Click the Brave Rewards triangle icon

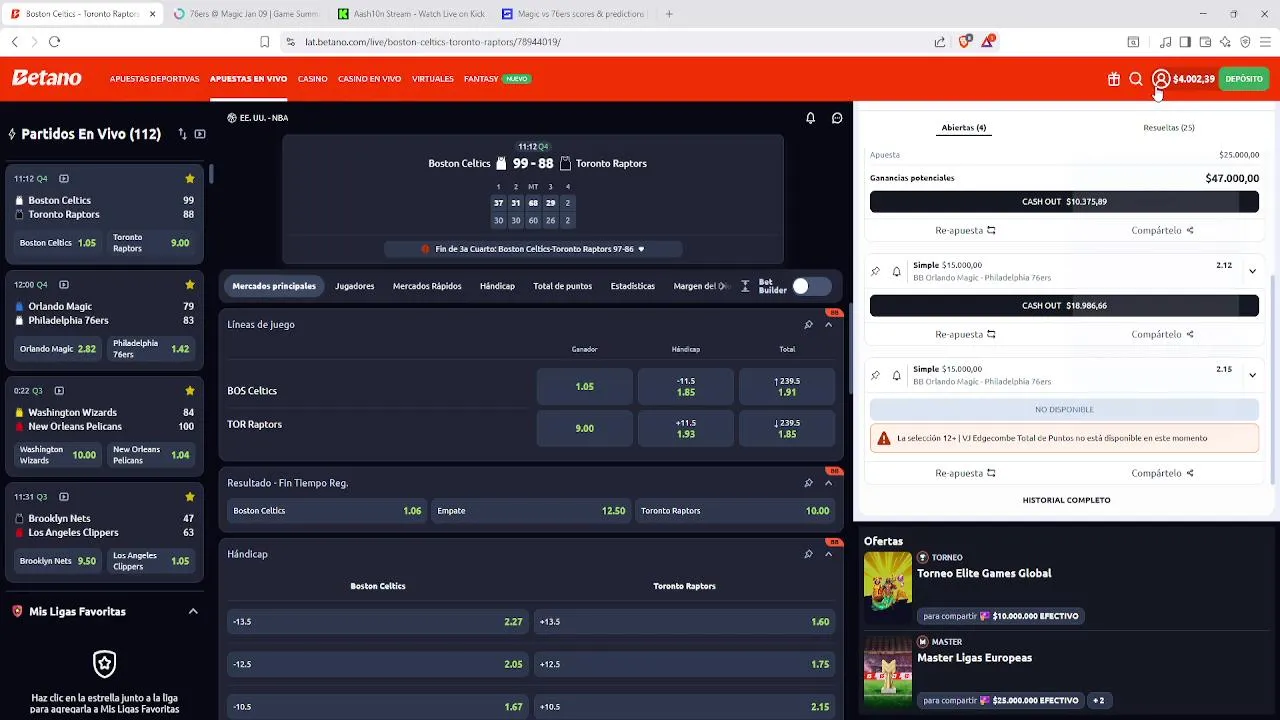coord(988,42)
